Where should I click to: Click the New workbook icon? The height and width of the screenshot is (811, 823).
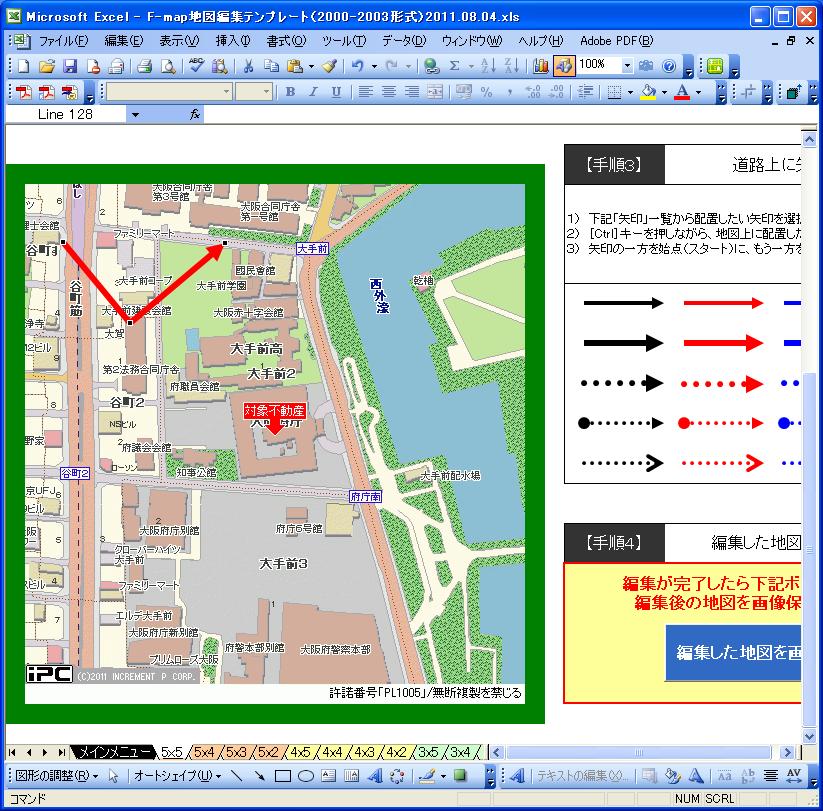[24, 66]
